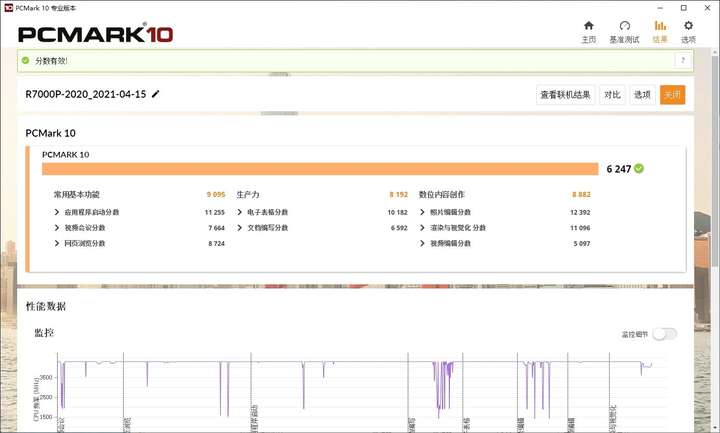Expand the writing score (文档编写分数) row
This screenshot has height=433, width=720.
pyautogui.click(x=239, y=228)
